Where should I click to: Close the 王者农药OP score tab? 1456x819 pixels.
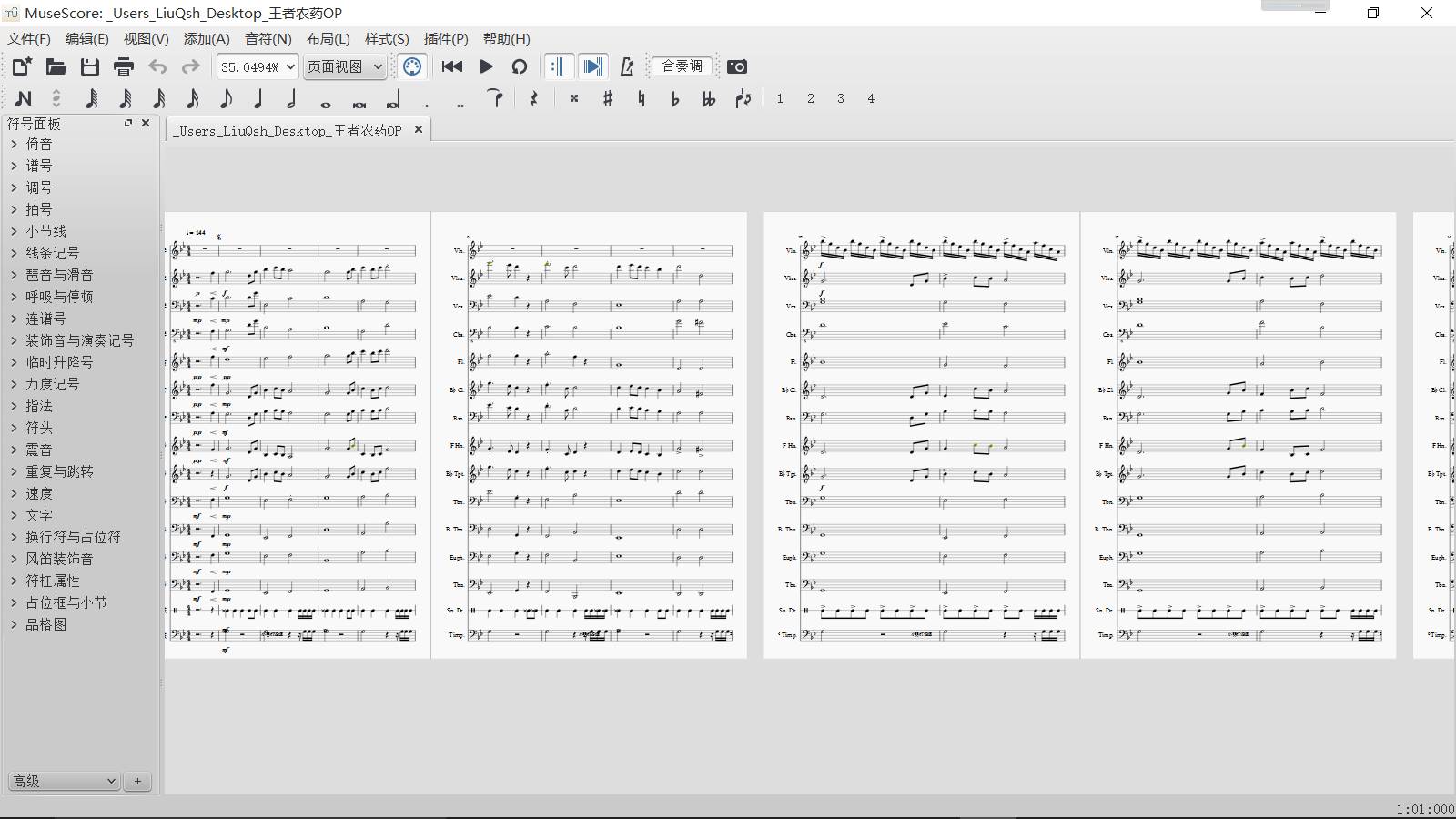[x=419, y=129]
